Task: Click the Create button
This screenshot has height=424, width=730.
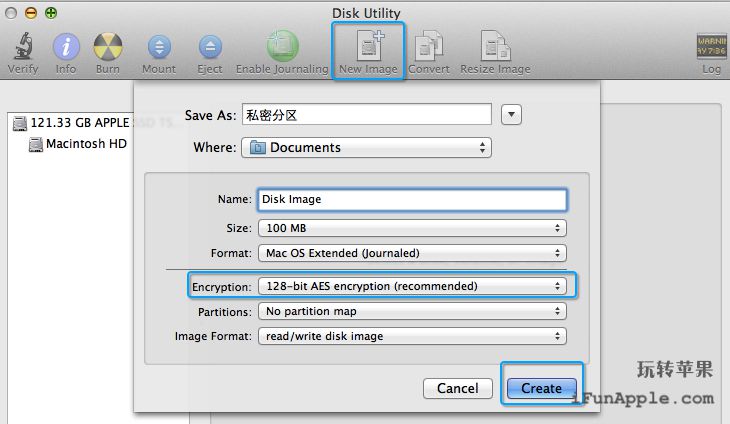Action: [541, 388]
